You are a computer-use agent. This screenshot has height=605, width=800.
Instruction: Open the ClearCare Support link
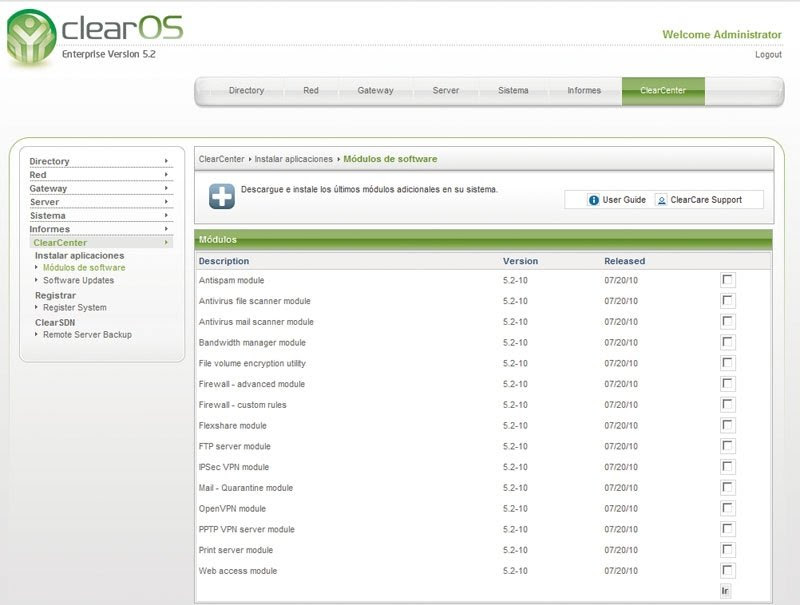click(706, 200)
